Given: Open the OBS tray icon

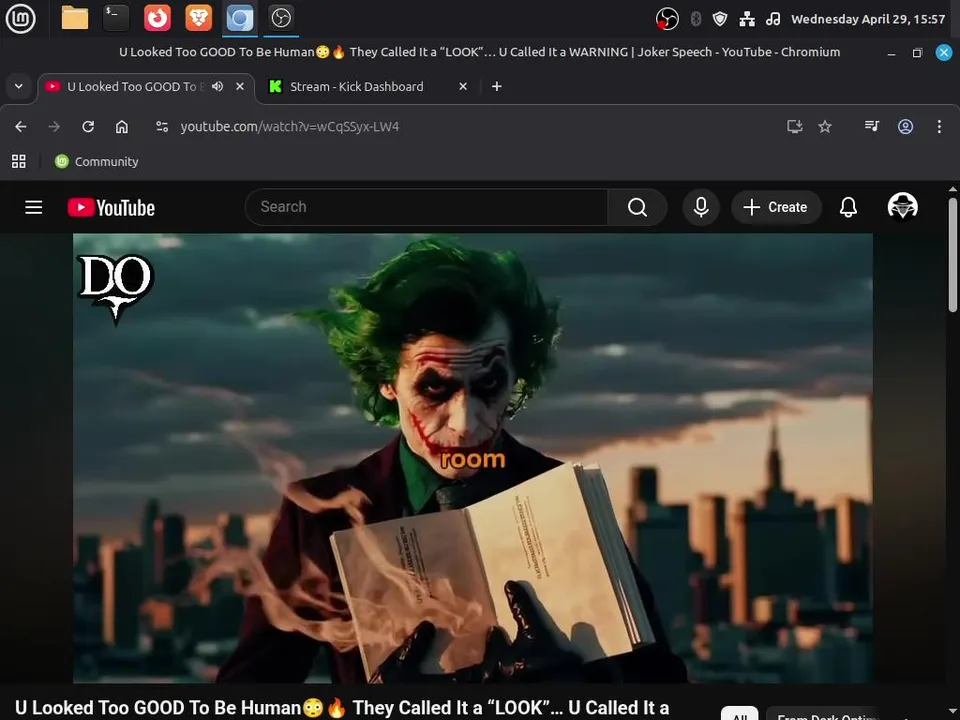Looking at the screenshot, I should 667,19.
